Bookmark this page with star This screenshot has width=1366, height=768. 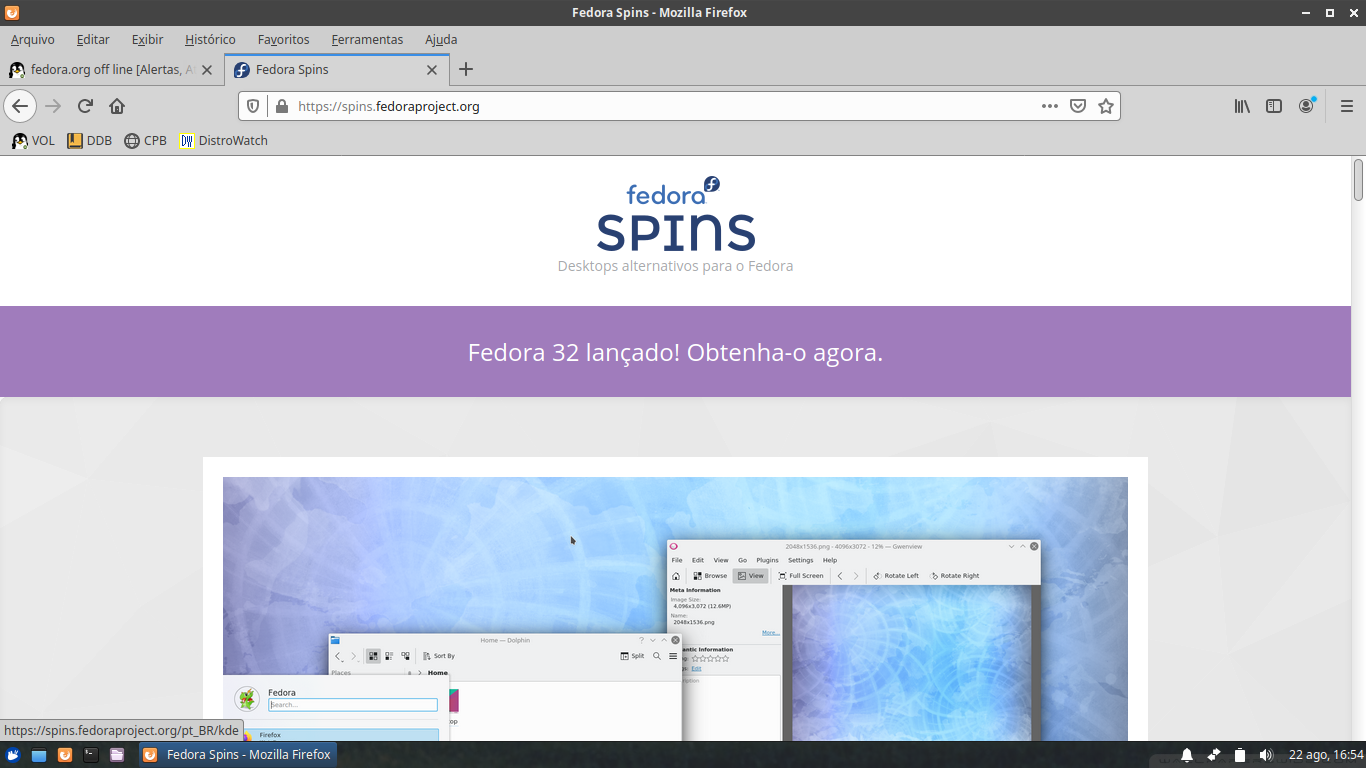point(1106,106)
